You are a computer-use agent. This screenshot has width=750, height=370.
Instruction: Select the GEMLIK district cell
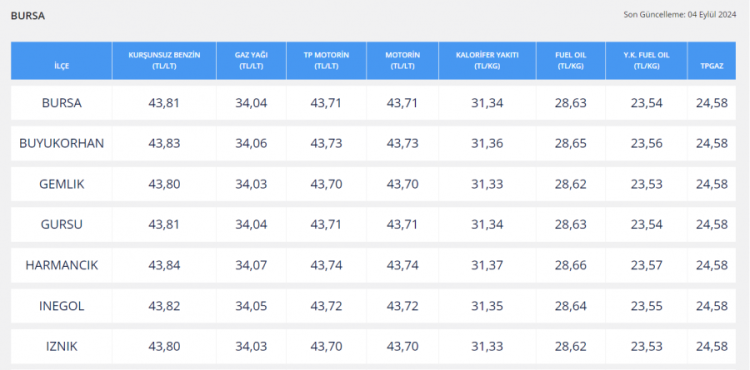(x=62, y=184)
